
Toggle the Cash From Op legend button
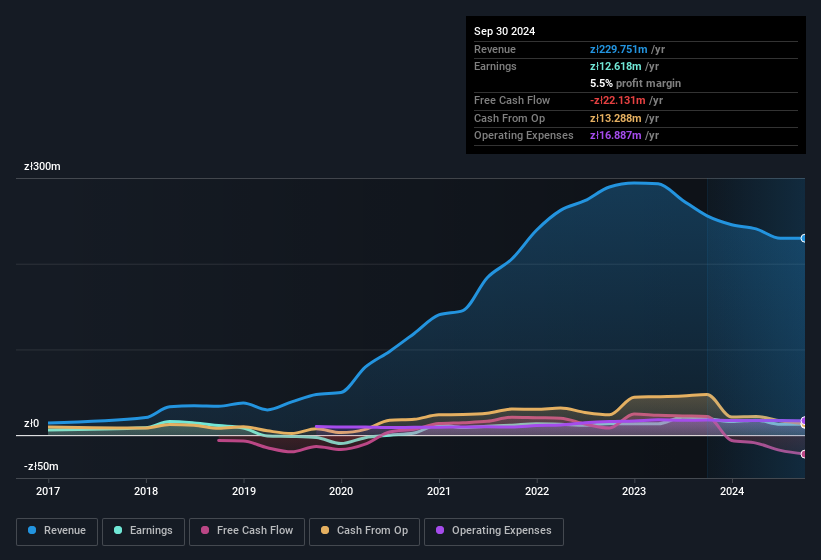click(x=364, y=531)
